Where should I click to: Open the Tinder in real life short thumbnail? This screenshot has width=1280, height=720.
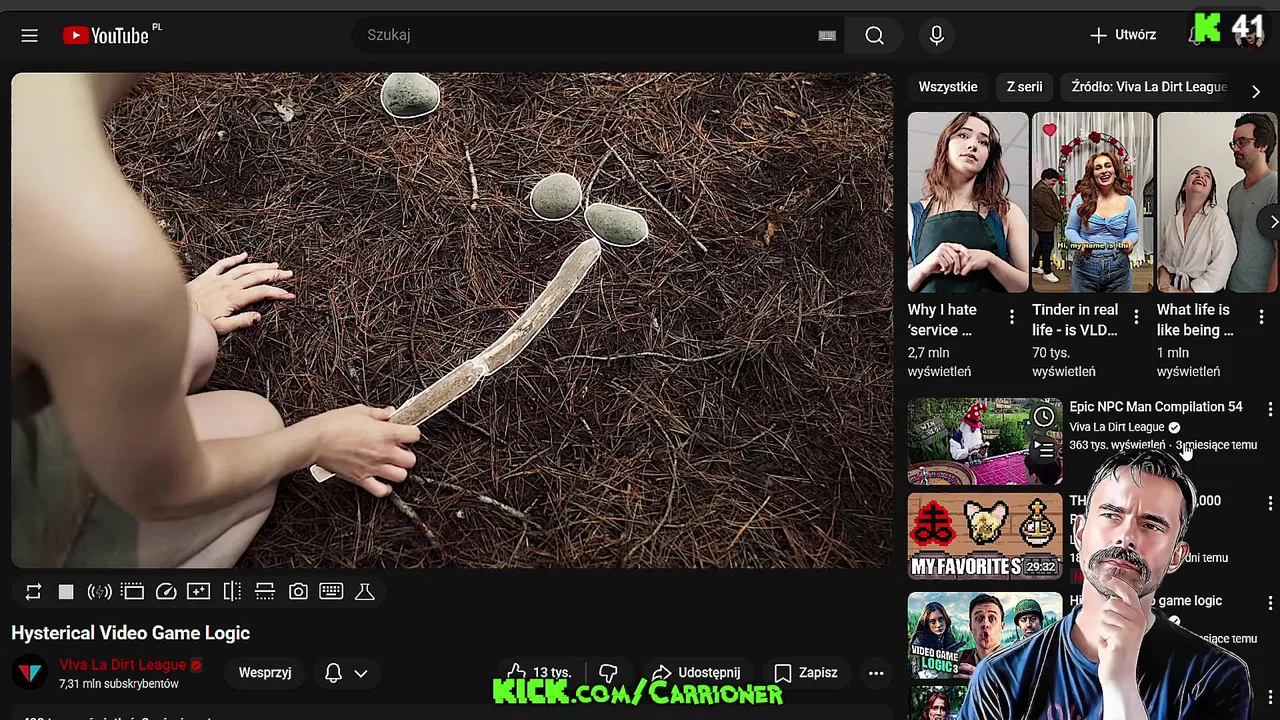1092,202
